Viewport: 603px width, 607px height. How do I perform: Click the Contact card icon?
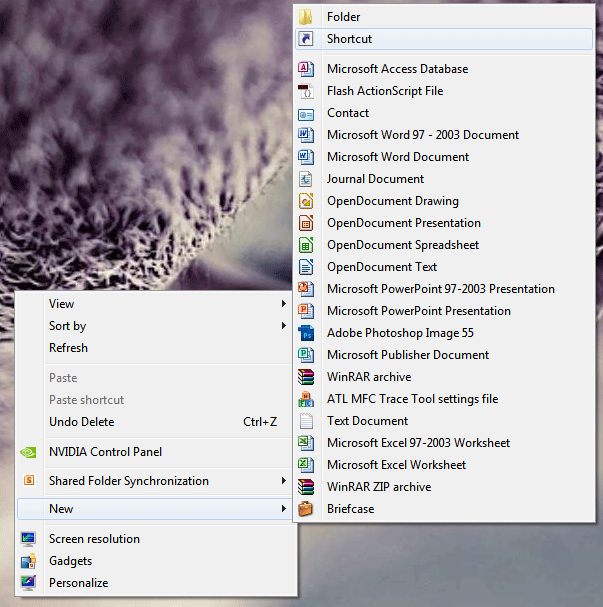tap(306, 115)
